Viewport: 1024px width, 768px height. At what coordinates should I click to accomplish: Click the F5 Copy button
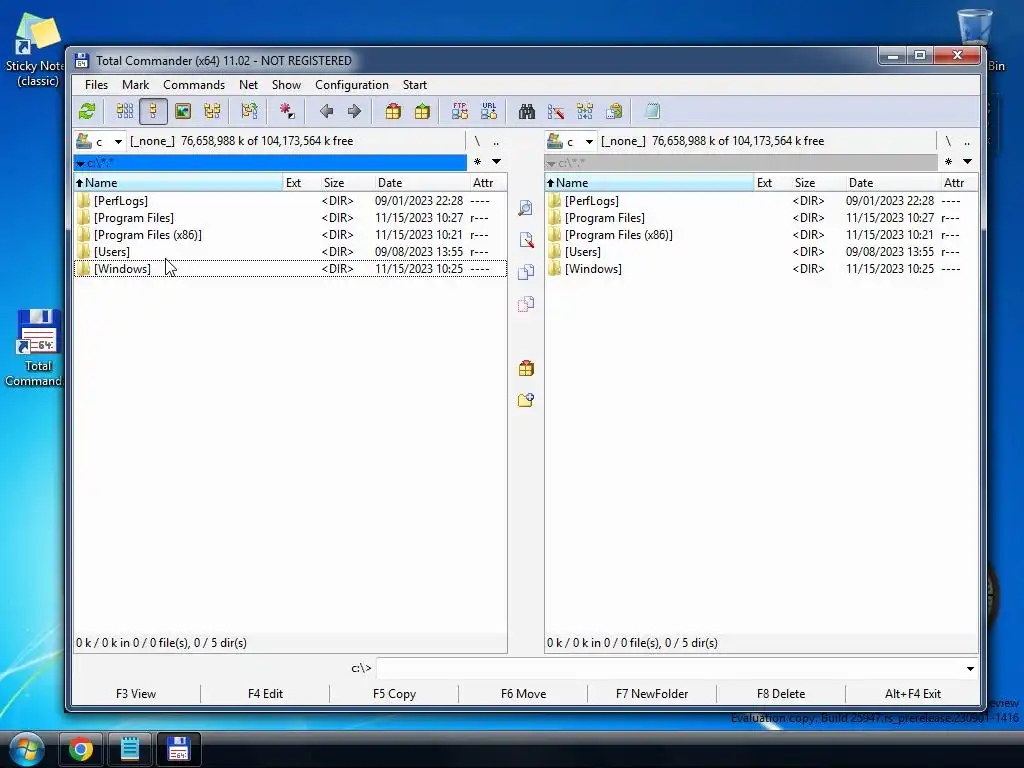point(394,694)
